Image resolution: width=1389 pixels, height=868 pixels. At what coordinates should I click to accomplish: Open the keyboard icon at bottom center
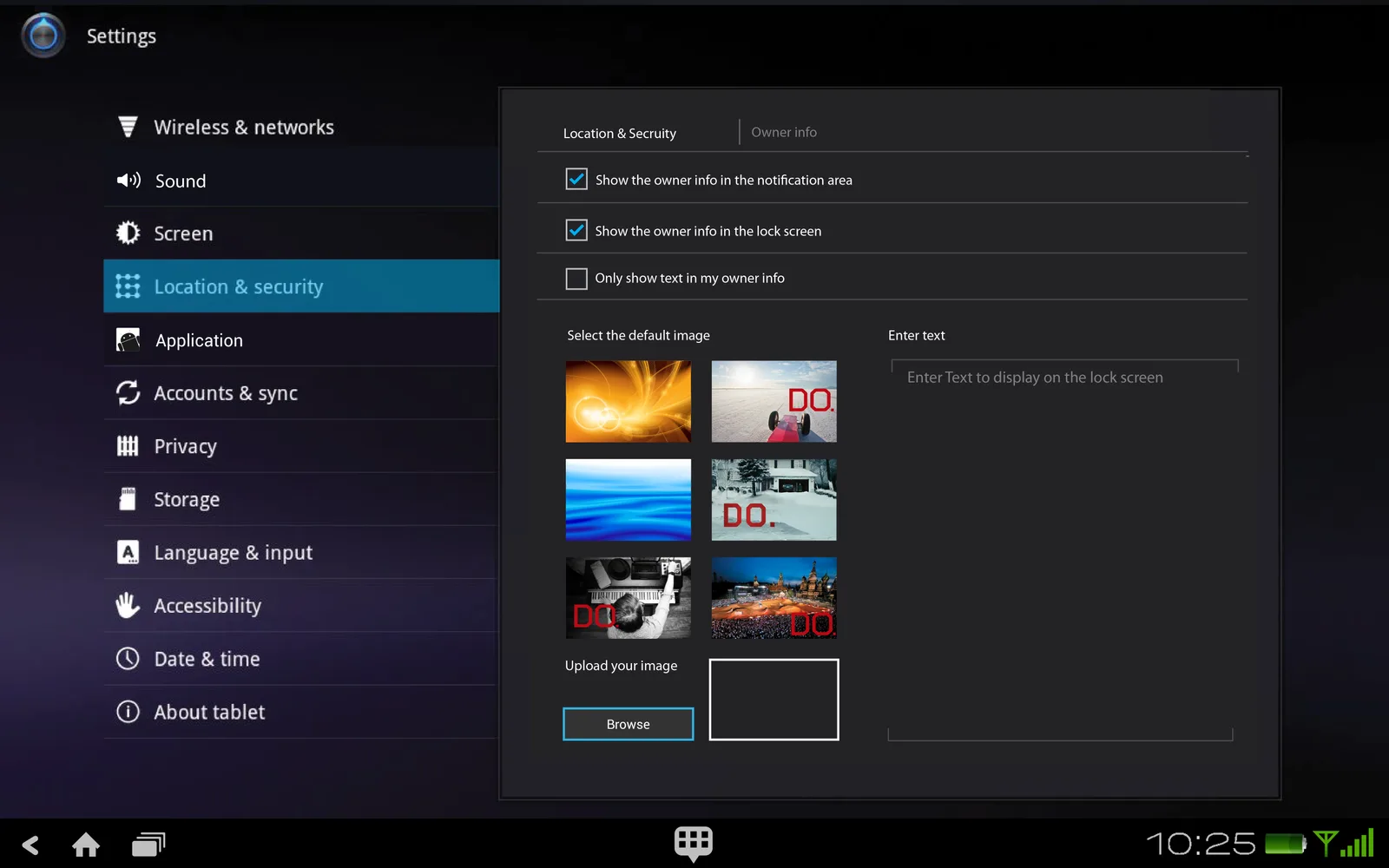tap(694, 844)
